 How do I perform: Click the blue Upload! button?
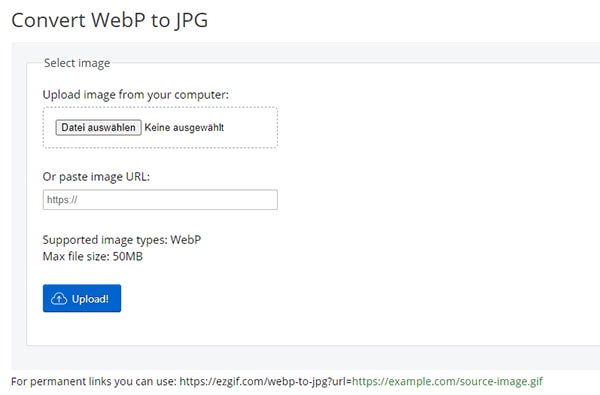click(x=82, y=298)
